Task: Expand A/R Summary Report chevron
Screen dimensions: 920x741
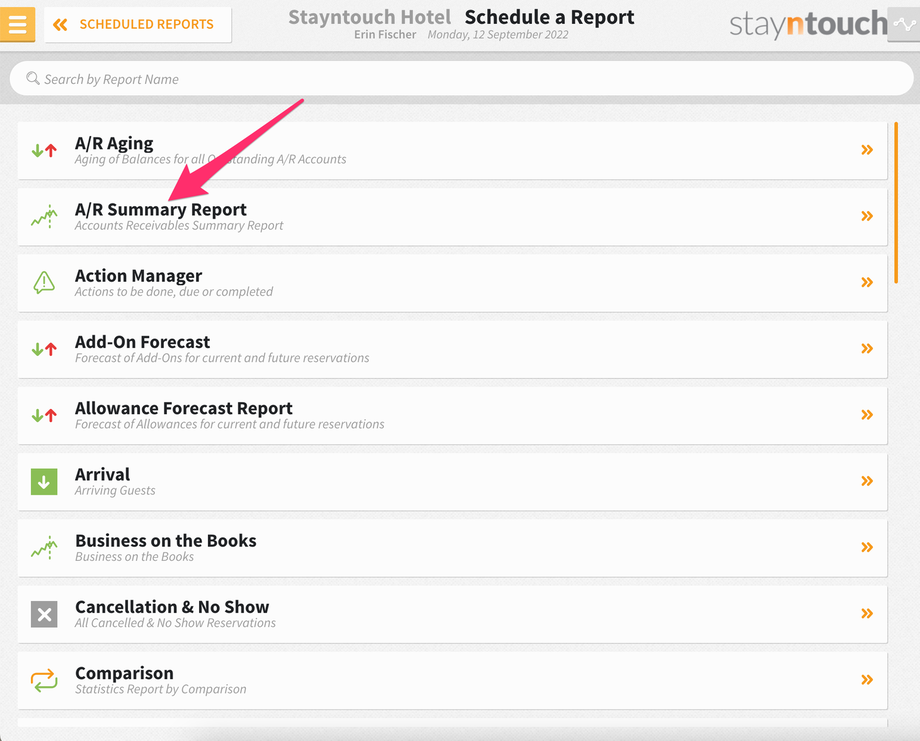Action: pyautogui.click(x=867, y=216)
